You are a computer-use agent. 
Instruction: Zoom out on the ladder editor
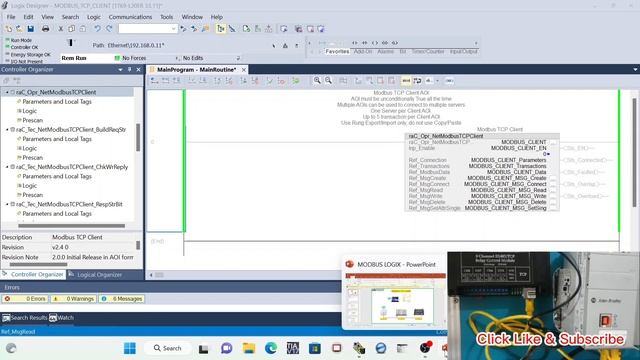click(x=328, y=80)
